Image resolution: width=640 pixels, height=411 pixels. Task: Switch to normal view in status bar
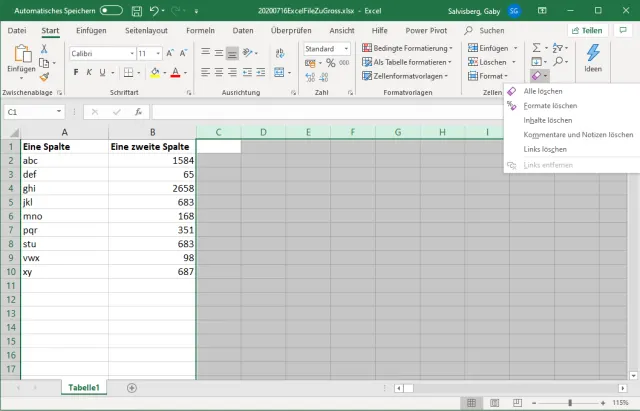tap(472, 403)
